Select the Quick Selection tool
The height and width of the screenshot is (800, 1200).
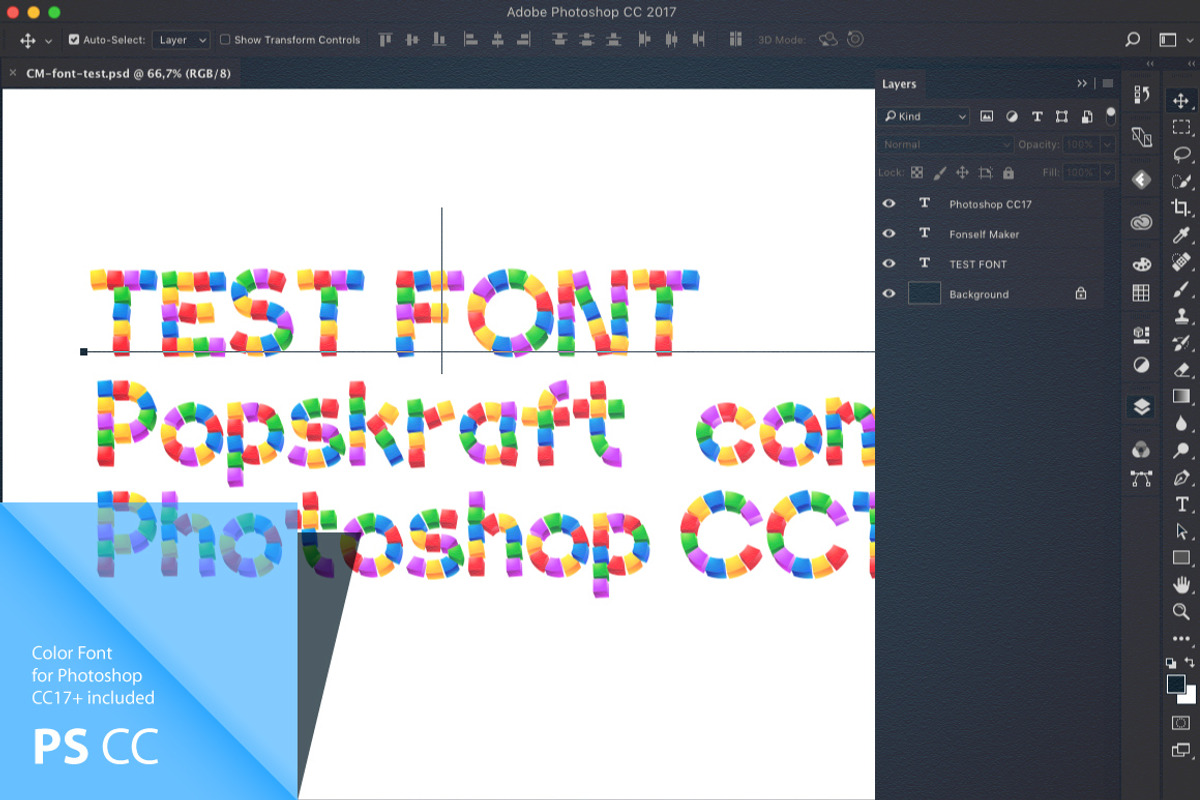1181,181
